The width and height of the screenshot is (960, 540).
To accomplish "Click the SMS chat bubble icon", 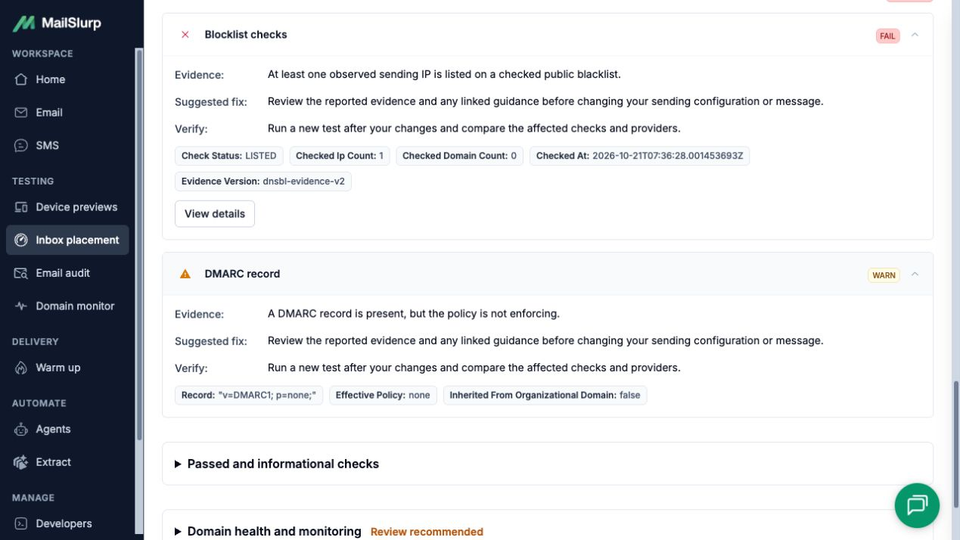I will [21, 146].
